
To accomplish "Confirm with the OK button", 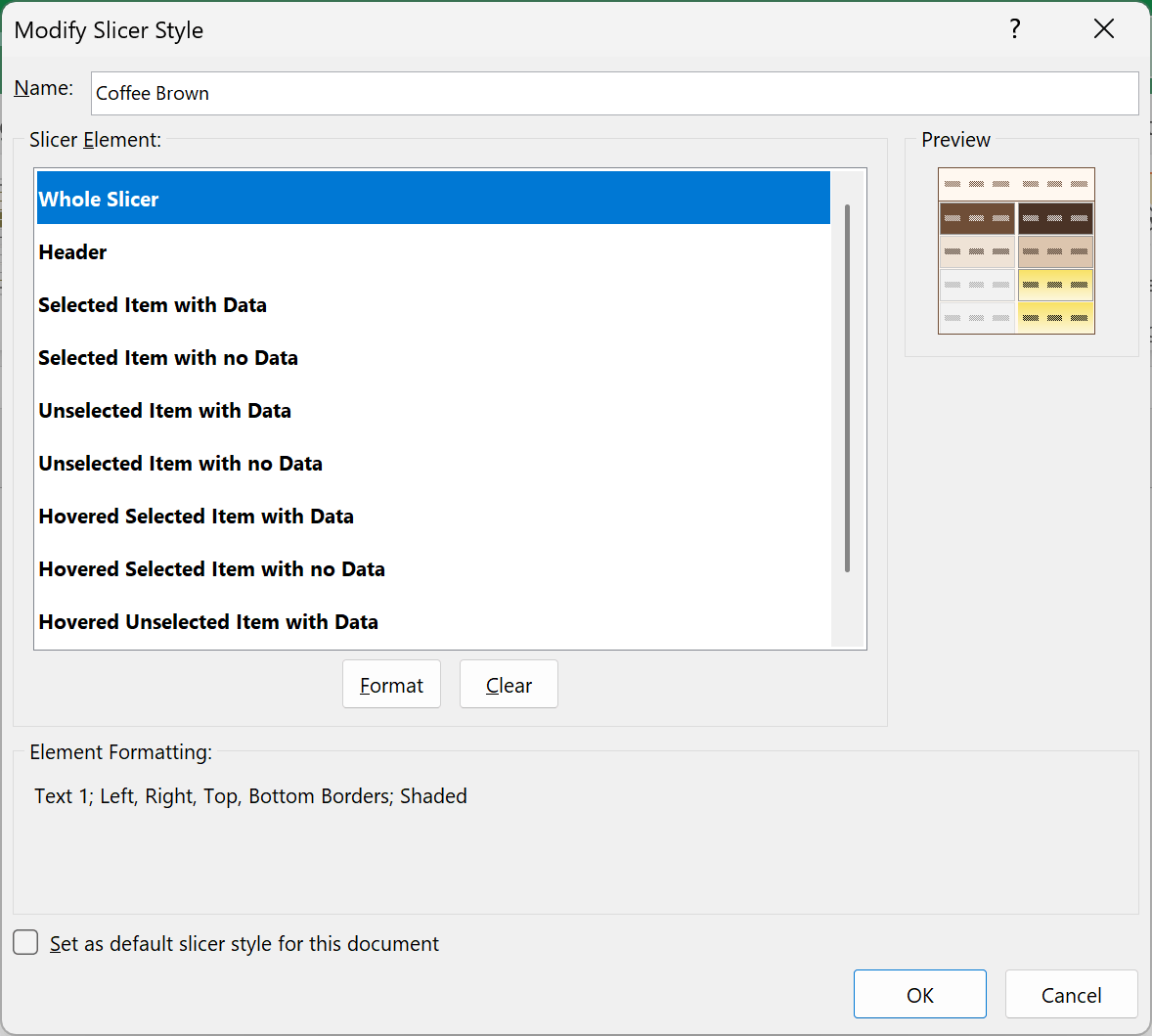I will coord(920,994).
